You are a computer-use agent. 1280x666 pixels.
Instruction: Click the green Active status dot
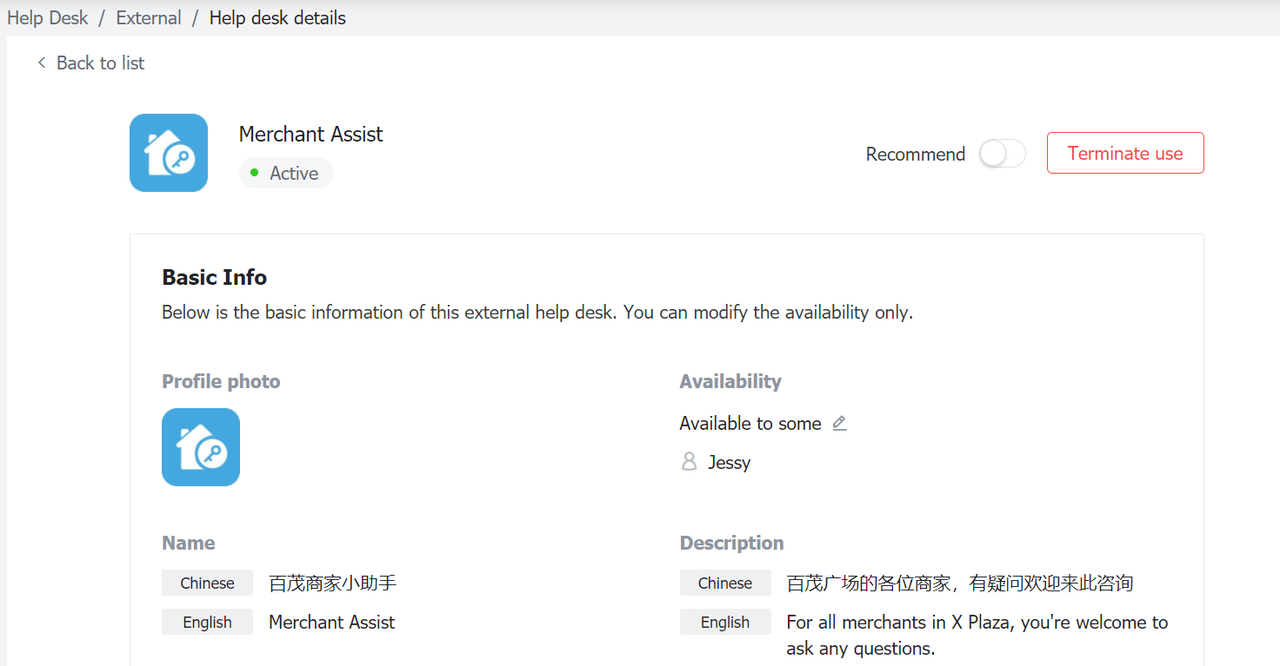tap(255, 173)
